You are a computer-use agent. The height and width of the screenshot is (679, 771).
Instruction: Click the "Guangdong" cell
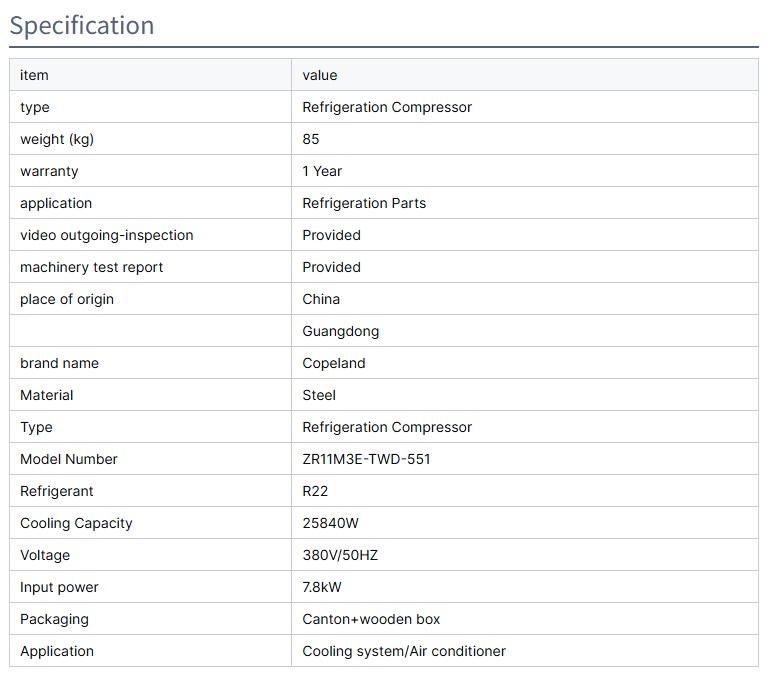coord(341,331)
